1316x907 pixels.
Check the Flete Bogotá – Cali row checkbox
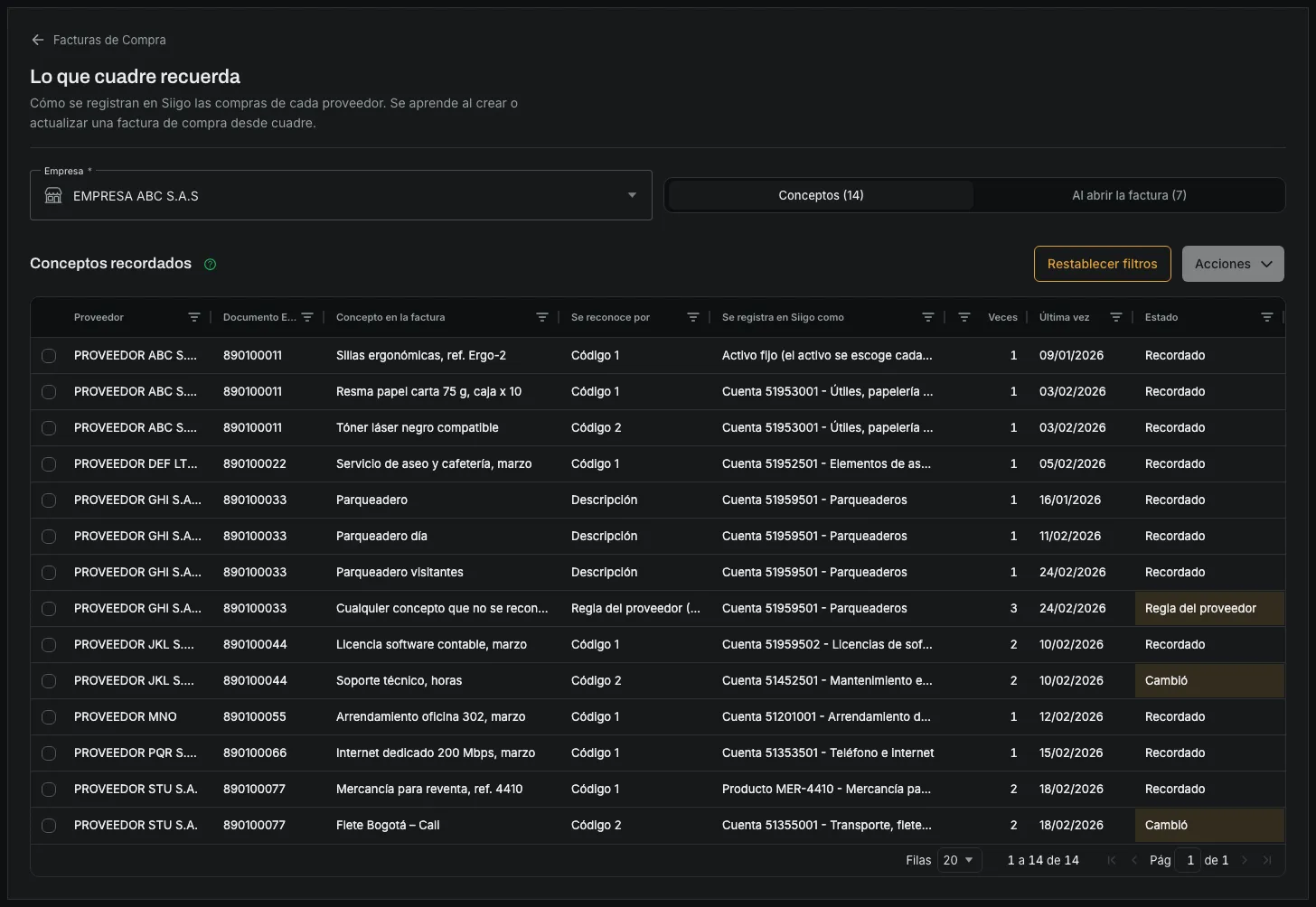[x=49, y=826]
